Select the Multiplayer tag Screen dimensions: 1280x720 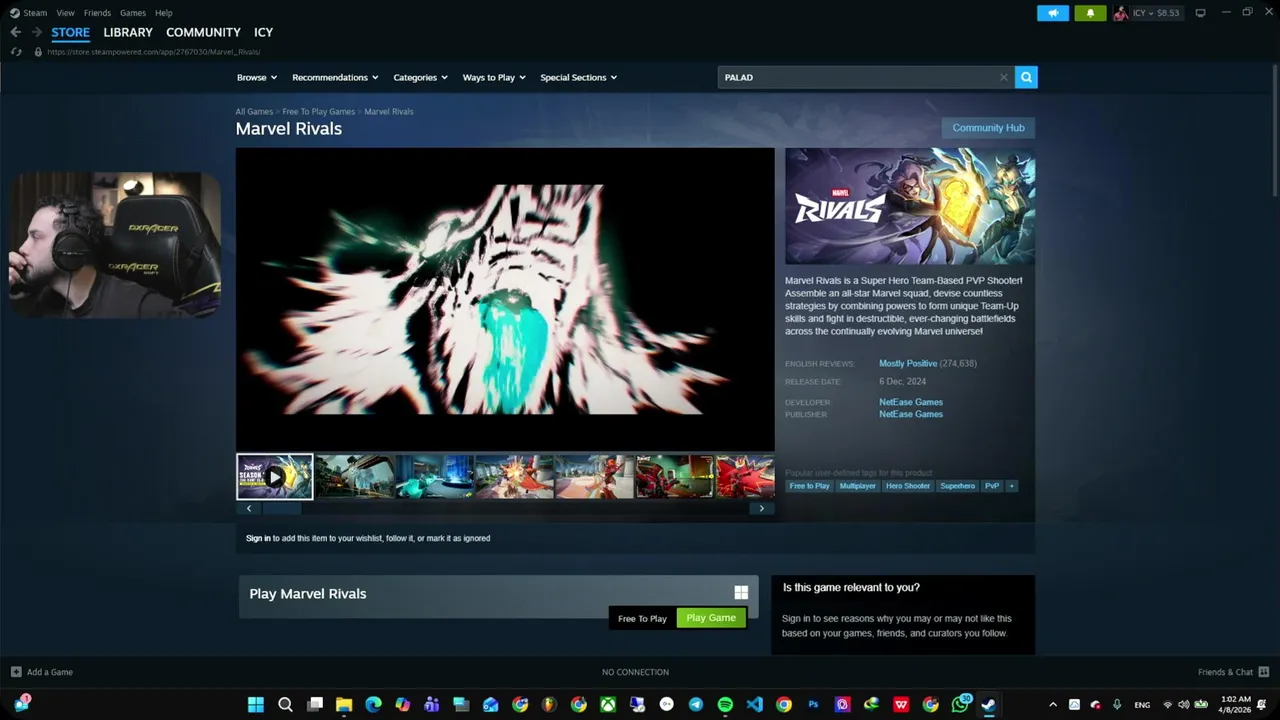pyautogui.click(x=858, y=486)
